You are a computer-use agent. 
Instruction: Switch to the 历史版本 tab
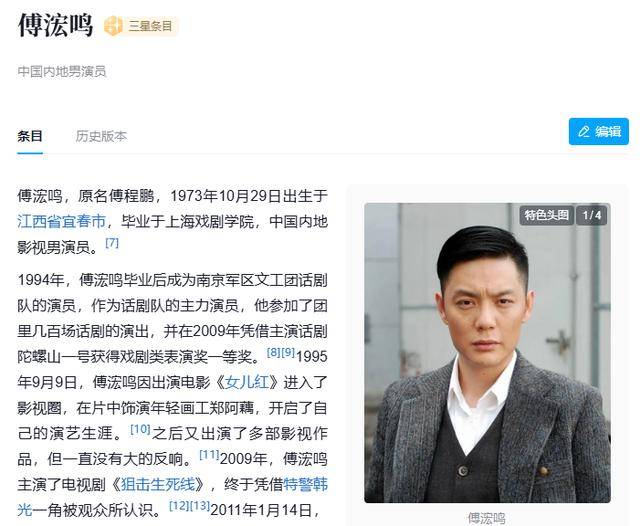tap(101, 136)
